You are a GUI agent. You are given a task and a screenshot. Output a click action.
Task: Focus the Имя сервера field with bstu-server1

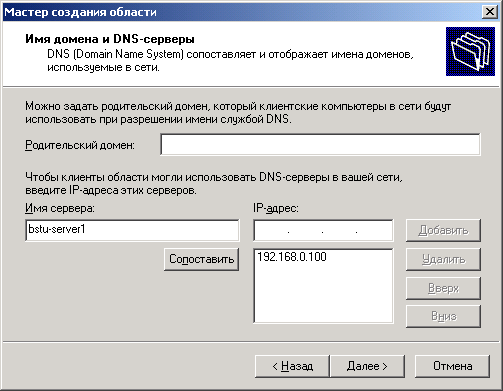coord(132,230)
